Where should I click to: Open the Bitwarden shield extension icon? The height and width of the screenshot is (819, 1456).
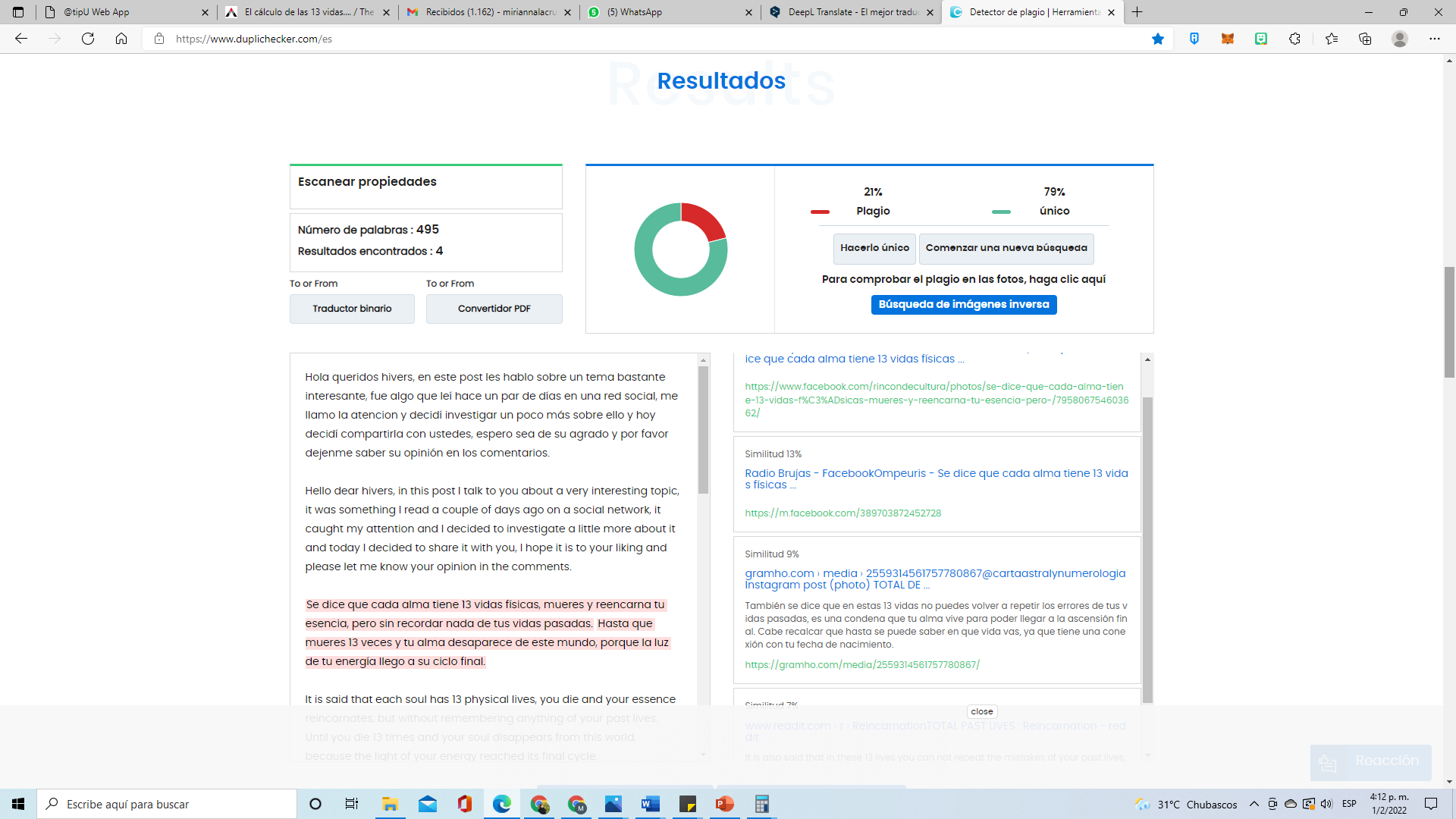point(1194,39)
